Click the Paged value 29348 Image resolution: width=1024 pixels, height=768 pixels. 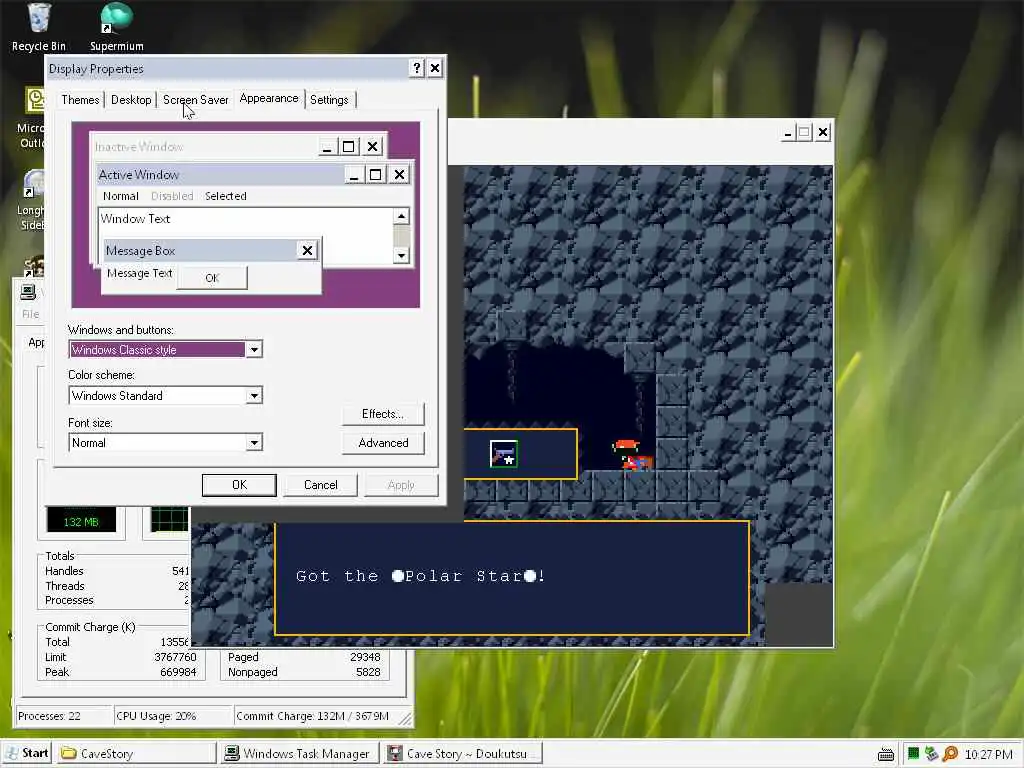coord(365,657)
